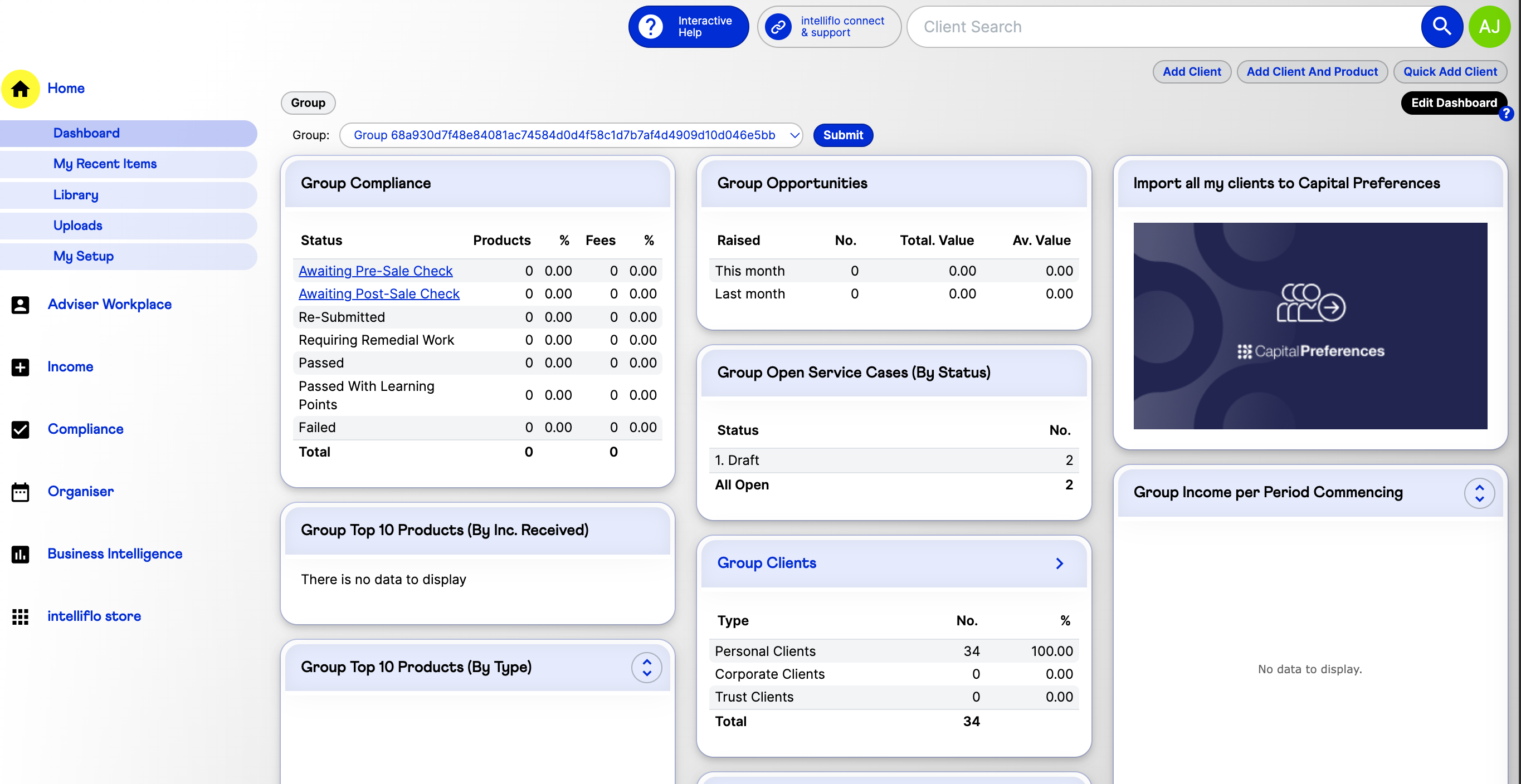Image resolution: width=1521 pixels, height=784 pixels.
Task: Open Adviser Workplace section
Action: click(110, 305)
